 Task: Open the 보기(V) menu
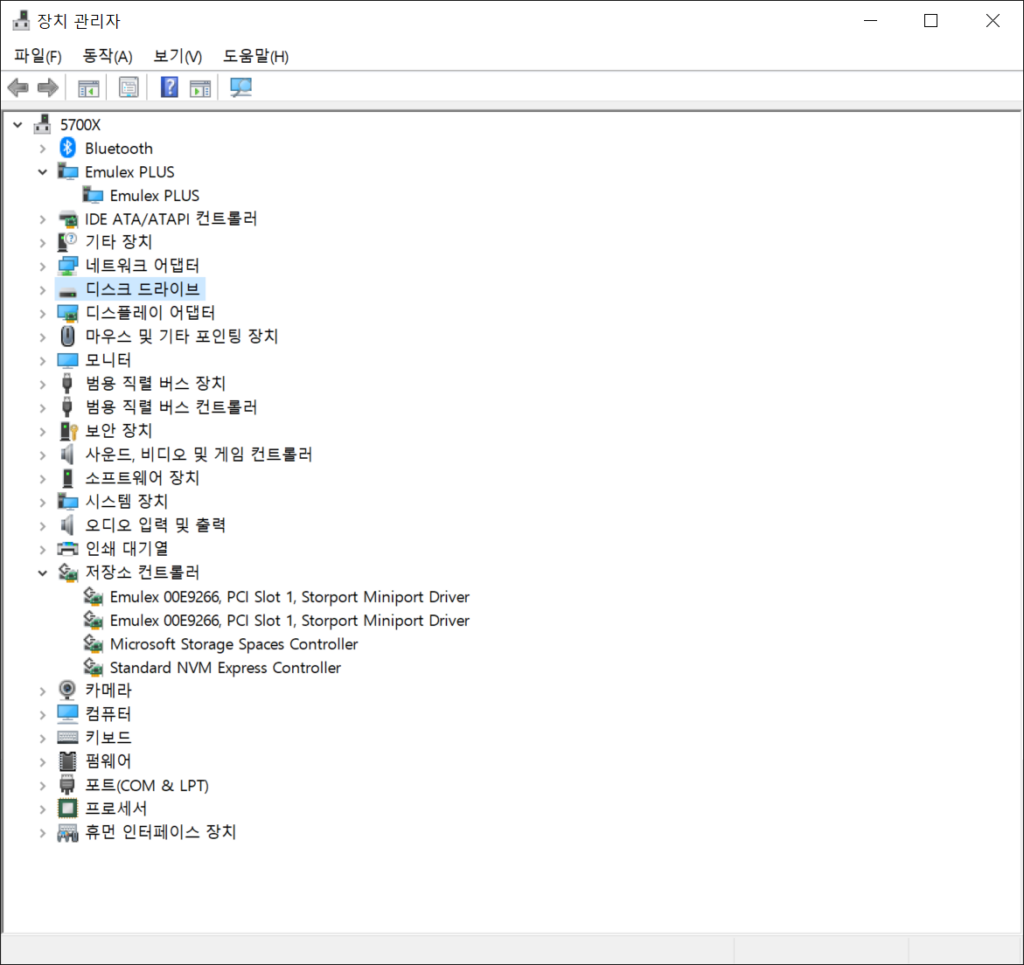pyautogui.click(x=177, y=56)
